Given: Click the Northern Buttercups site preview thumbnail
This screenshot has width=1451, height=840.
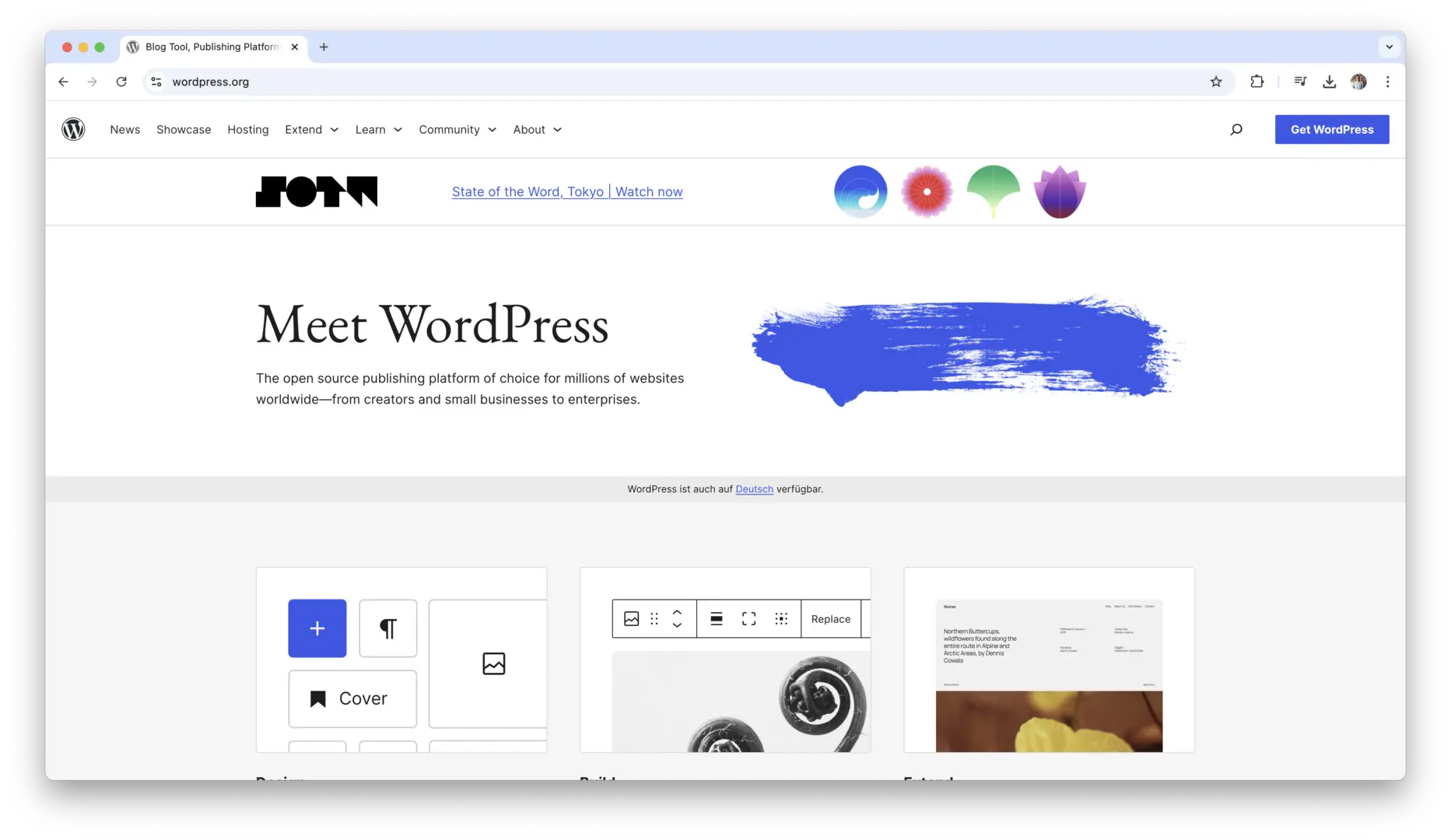Looking at the screenshot, I should point(1049,676).
